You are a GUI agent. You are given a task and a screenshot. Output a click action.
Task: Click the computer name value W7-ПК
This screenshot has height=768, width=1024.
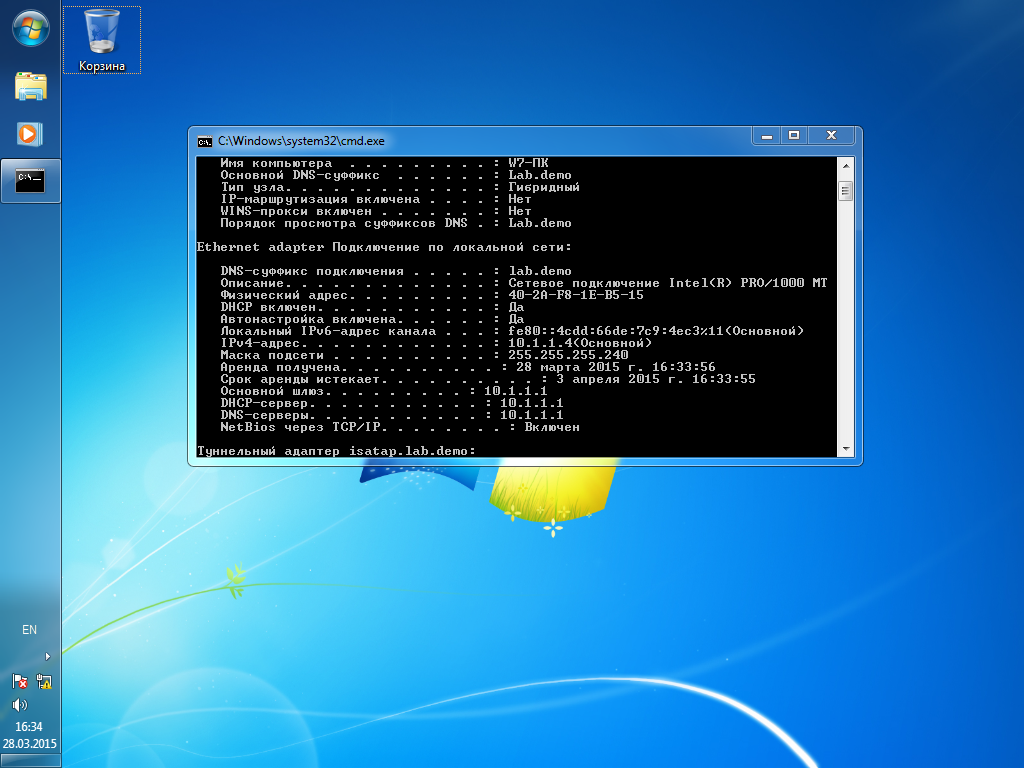(x=528, y=163)
